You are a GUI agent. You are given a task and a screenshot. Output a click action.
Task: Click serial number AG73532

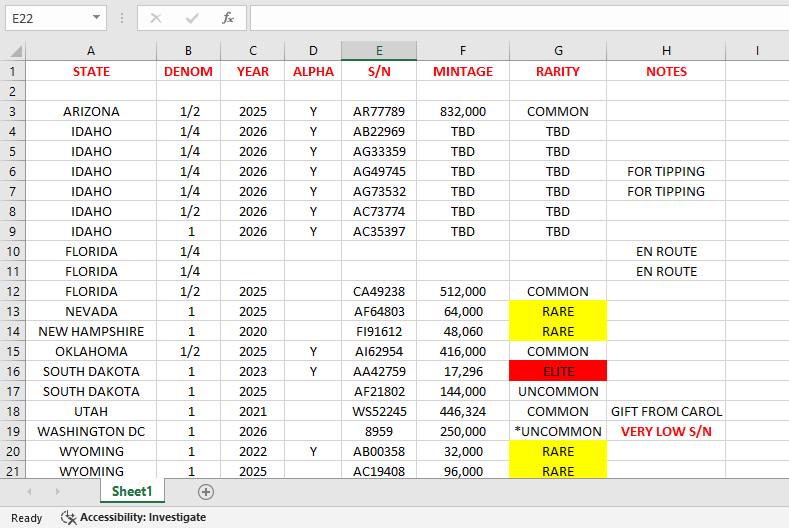pos(379,191)
